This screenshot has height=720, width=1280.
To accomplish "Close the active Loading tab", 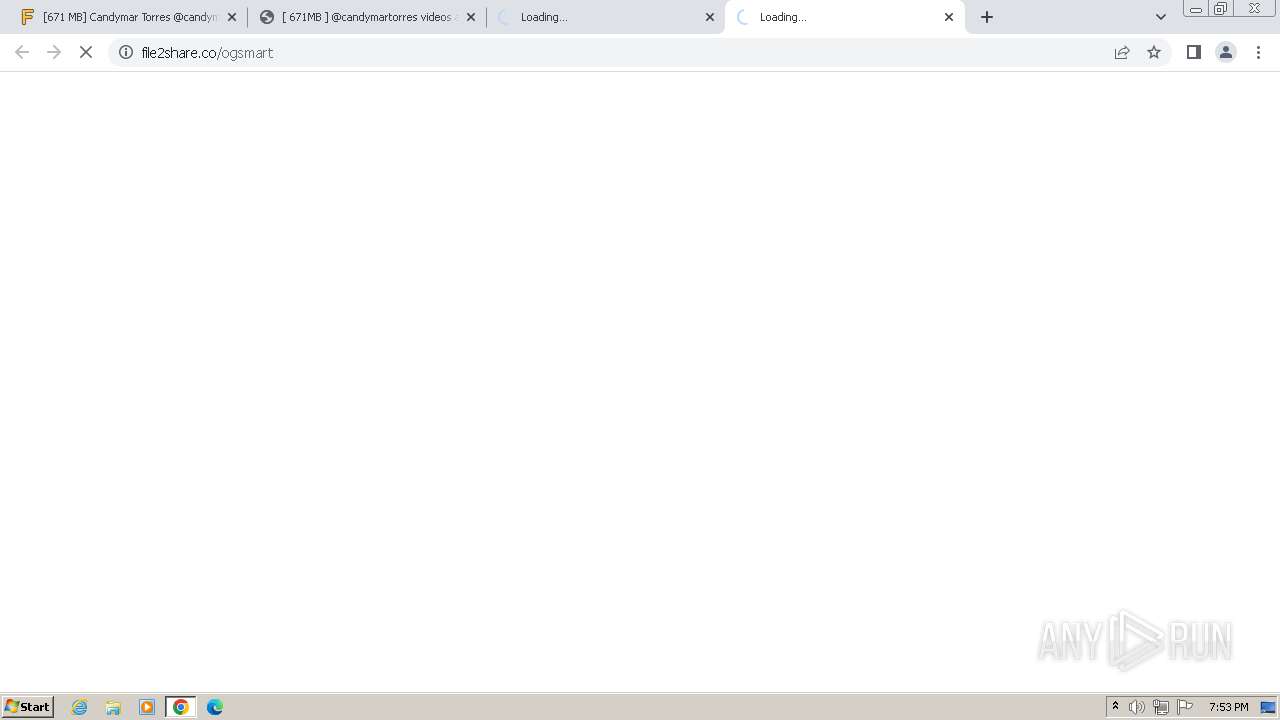I will click(x=949, y=17).
